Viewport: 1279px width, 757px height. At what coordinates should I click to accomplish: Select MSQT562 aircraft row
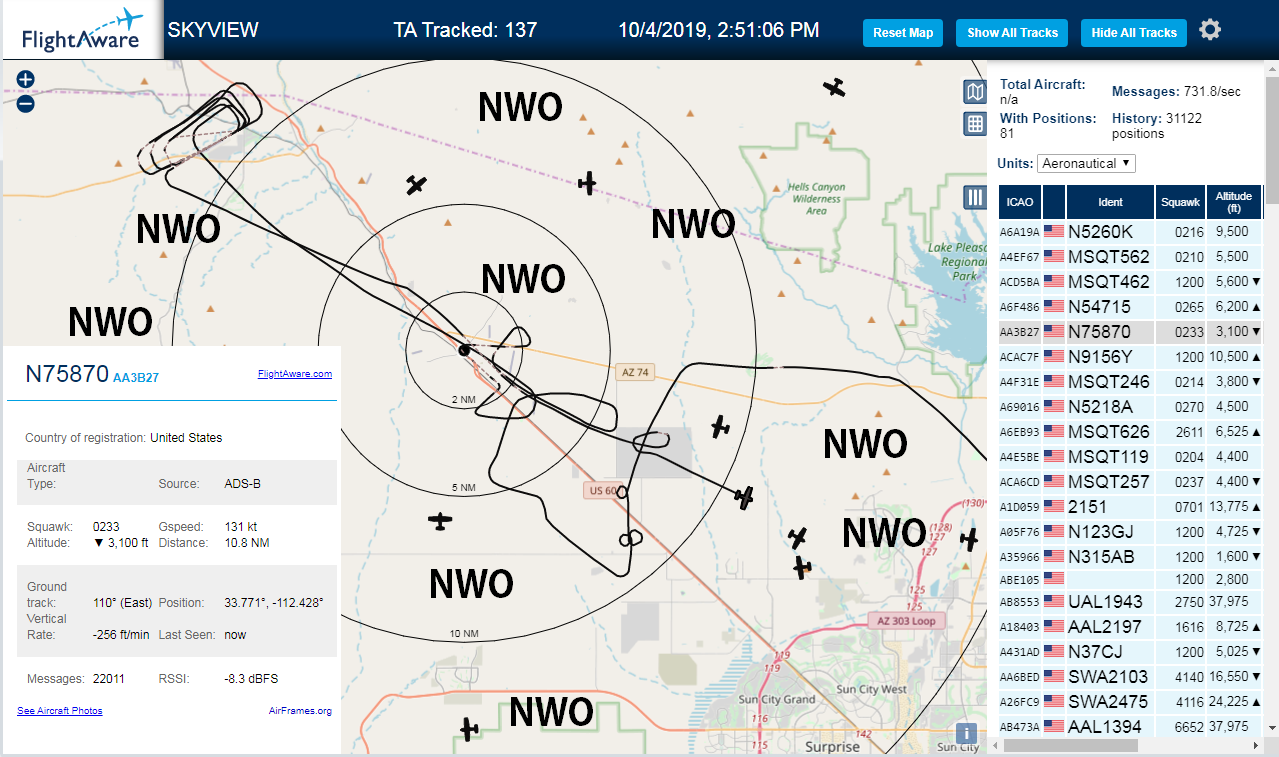point(1131,256)
